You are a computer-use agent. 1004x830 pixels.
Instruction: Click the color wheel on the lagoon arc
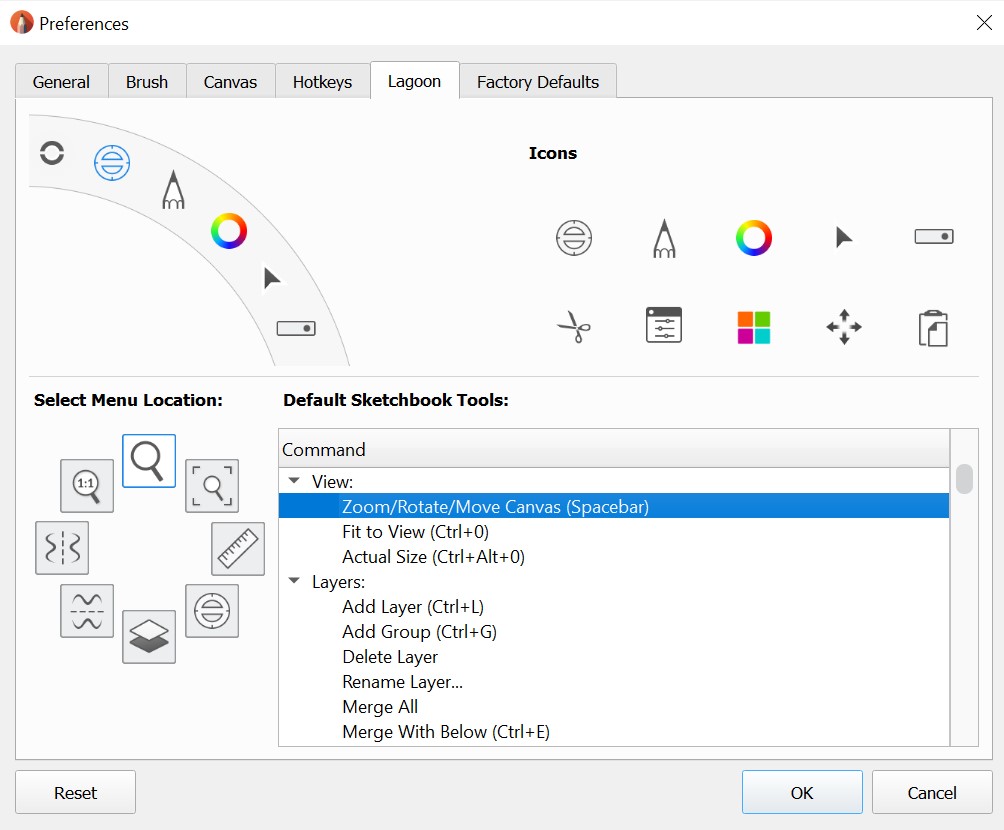pyautogui.click(x=229, y=231)
